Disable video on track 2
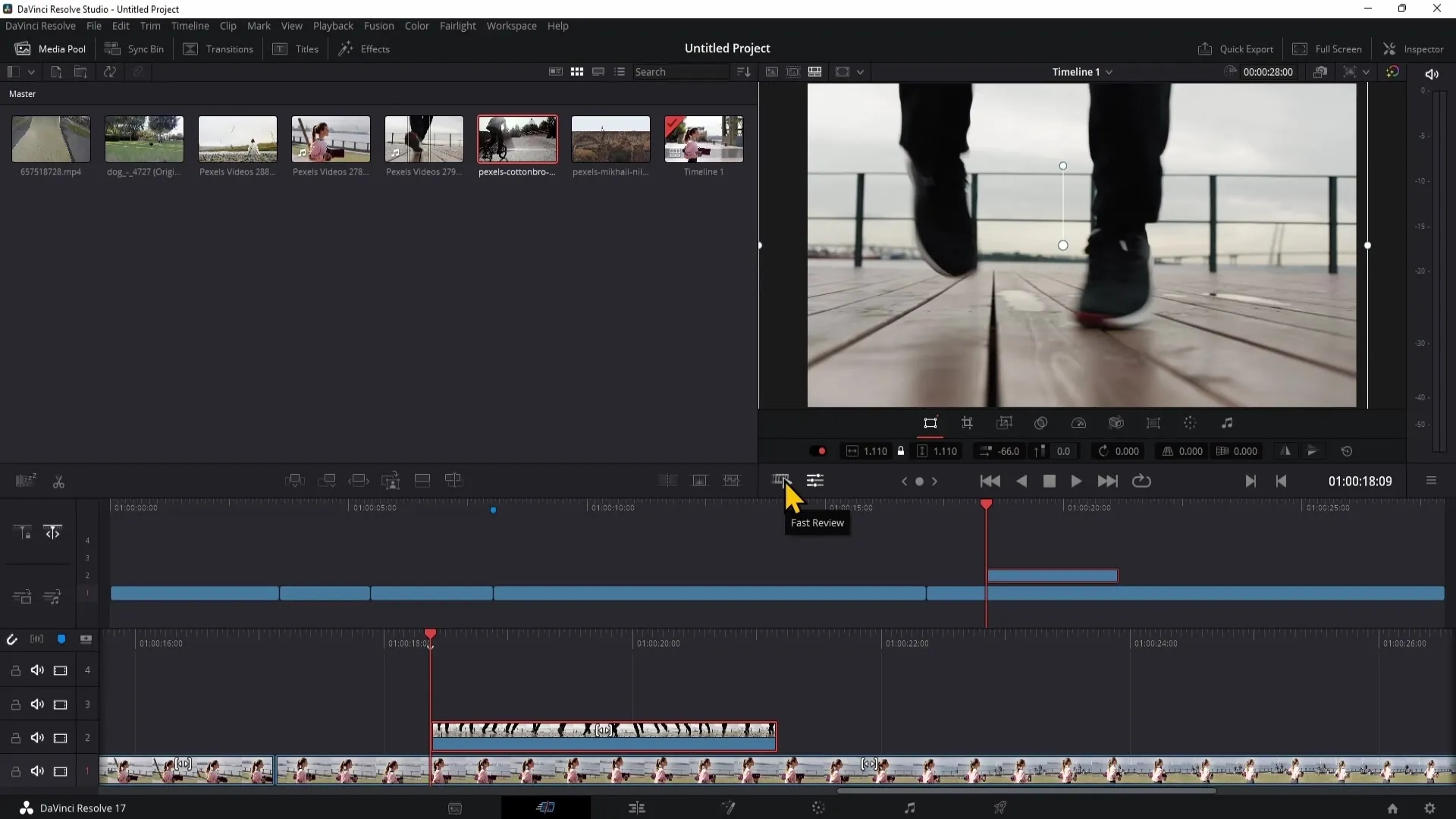The height and width of the screenshot is (819, 1456). [60, 738]
